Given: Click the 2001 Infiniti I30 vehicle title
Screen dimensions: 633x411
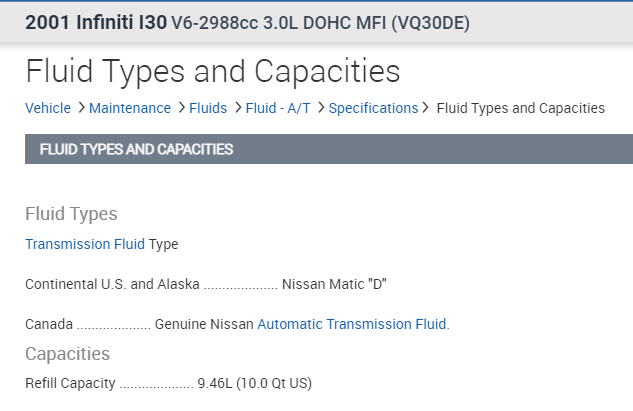Looking at the screenshot, I should [x=96, y=22].
